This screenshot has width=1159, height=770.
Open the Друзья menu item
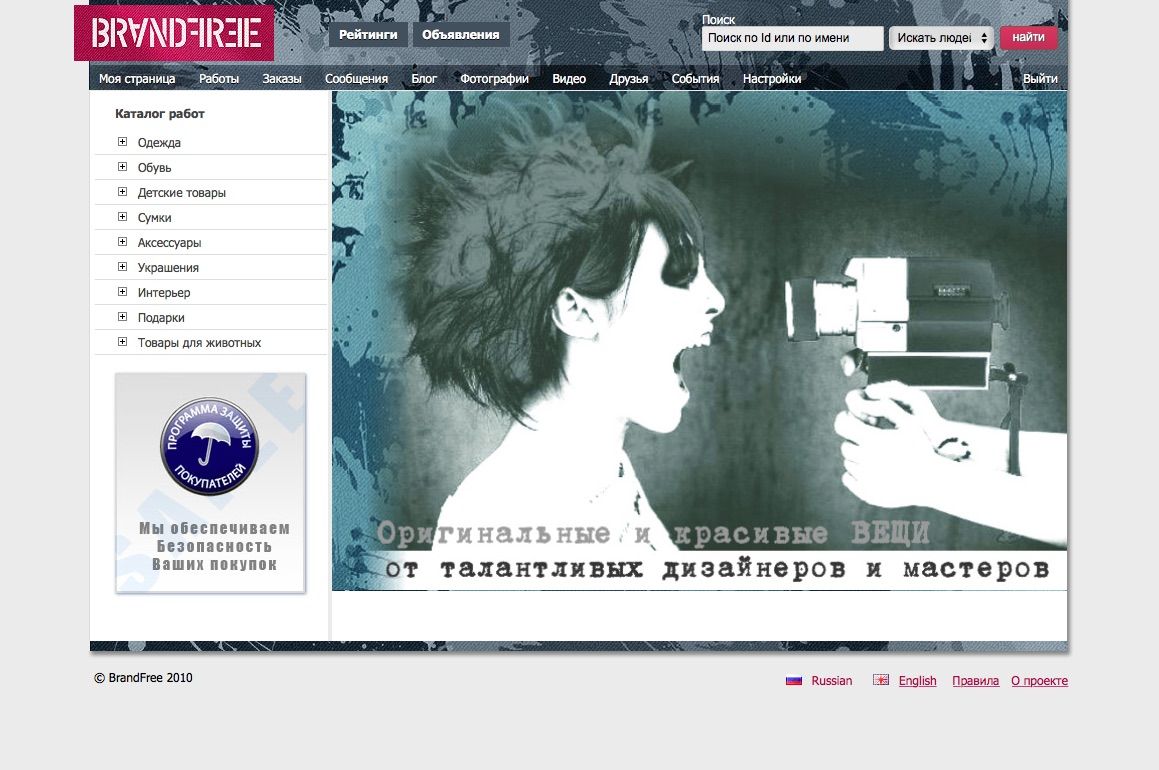[629, 78]
